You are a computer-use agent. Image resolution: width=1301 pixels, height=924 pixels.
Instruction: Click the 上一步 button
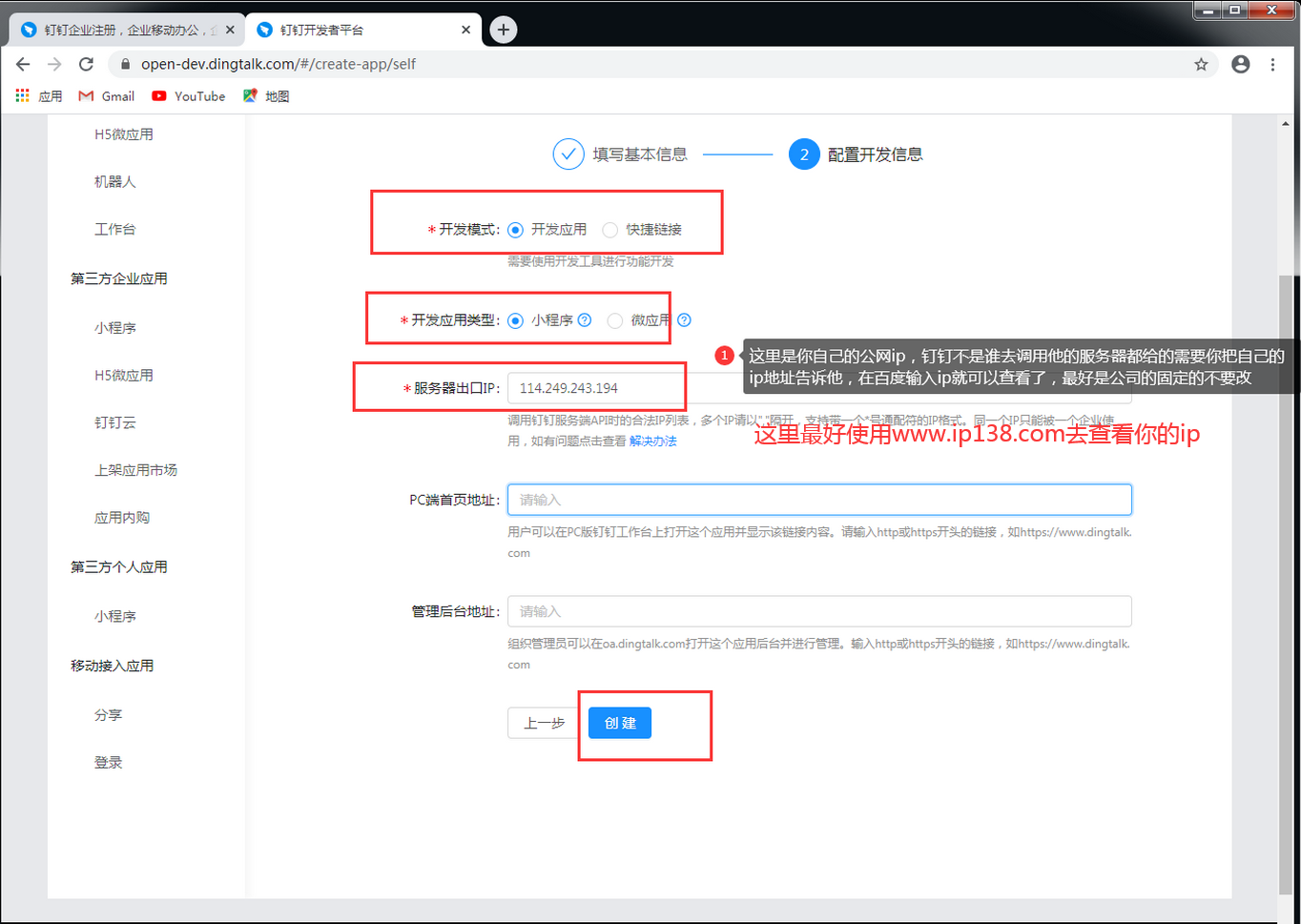[x=545, y=723]
